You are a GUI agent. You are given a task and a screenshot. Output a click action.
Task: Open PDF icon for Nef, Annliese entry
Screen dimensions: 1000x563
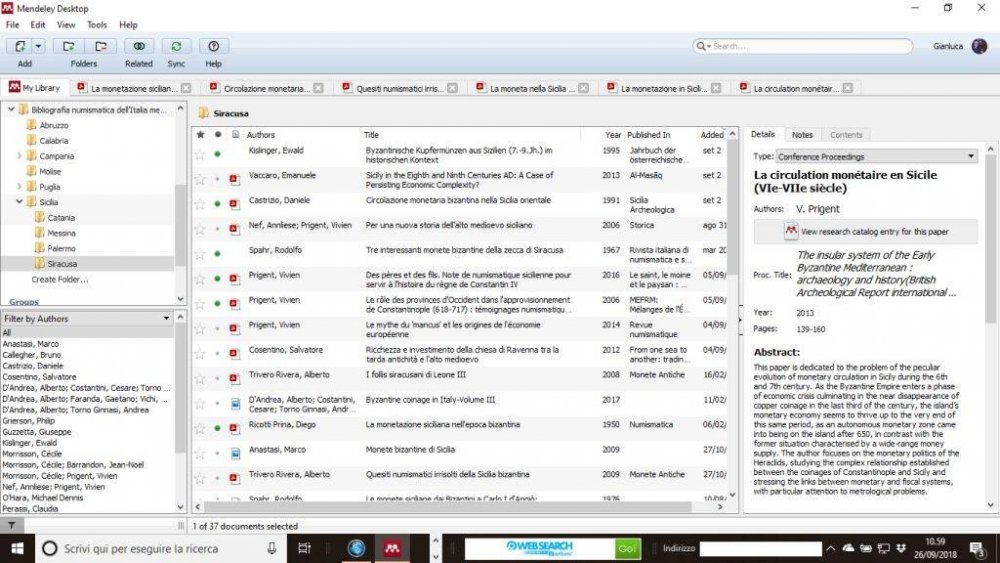click(x=235, y=229)
